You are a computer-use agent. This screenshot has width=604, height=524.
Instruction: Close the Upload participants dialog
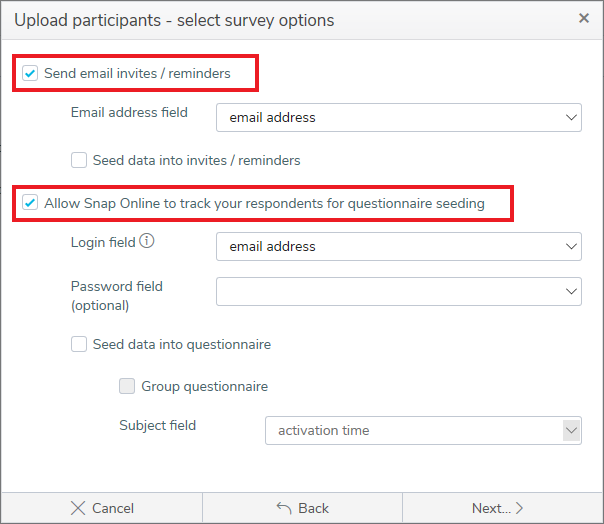(584, 18)
